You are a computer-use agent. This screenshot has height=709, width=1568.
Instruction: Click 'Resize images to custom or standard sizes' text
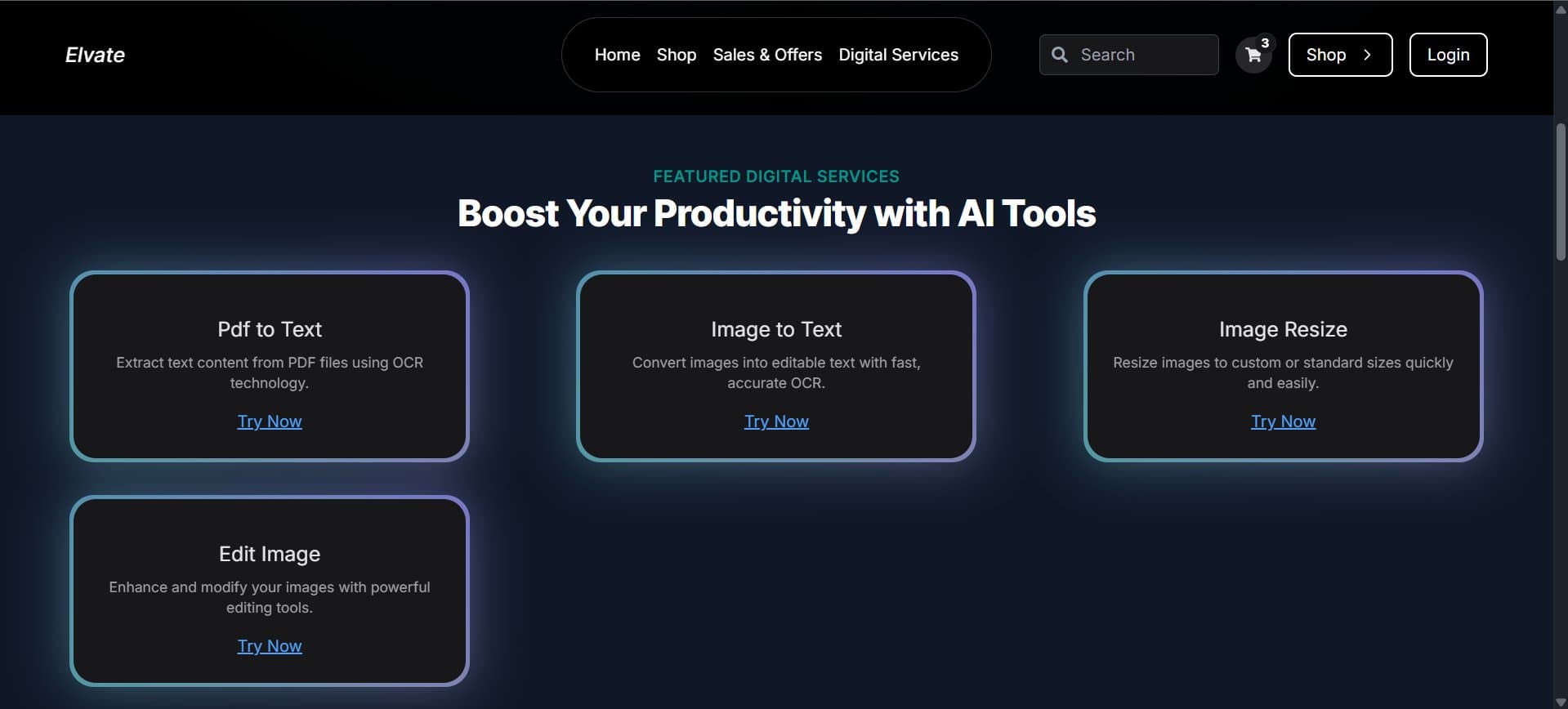1283,372
